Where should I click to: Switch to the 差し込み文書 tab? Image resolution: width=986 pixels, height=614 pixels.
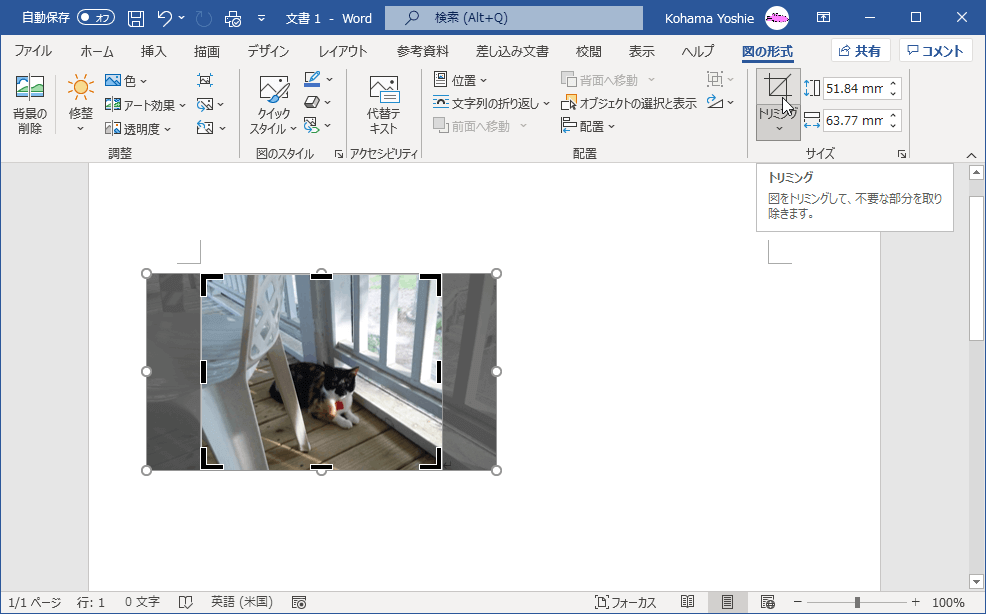tap(512, 51)
